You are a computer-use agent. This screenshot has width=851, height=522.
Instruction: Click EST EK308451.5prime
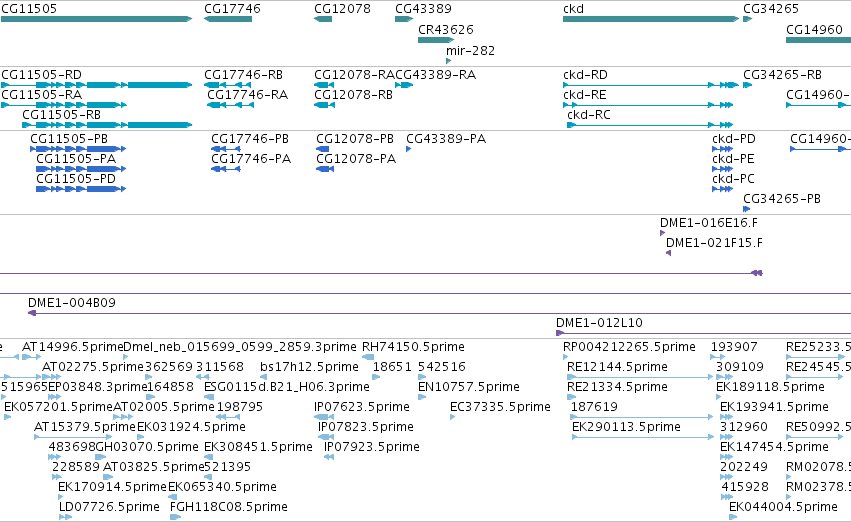(x=208, y=457)
